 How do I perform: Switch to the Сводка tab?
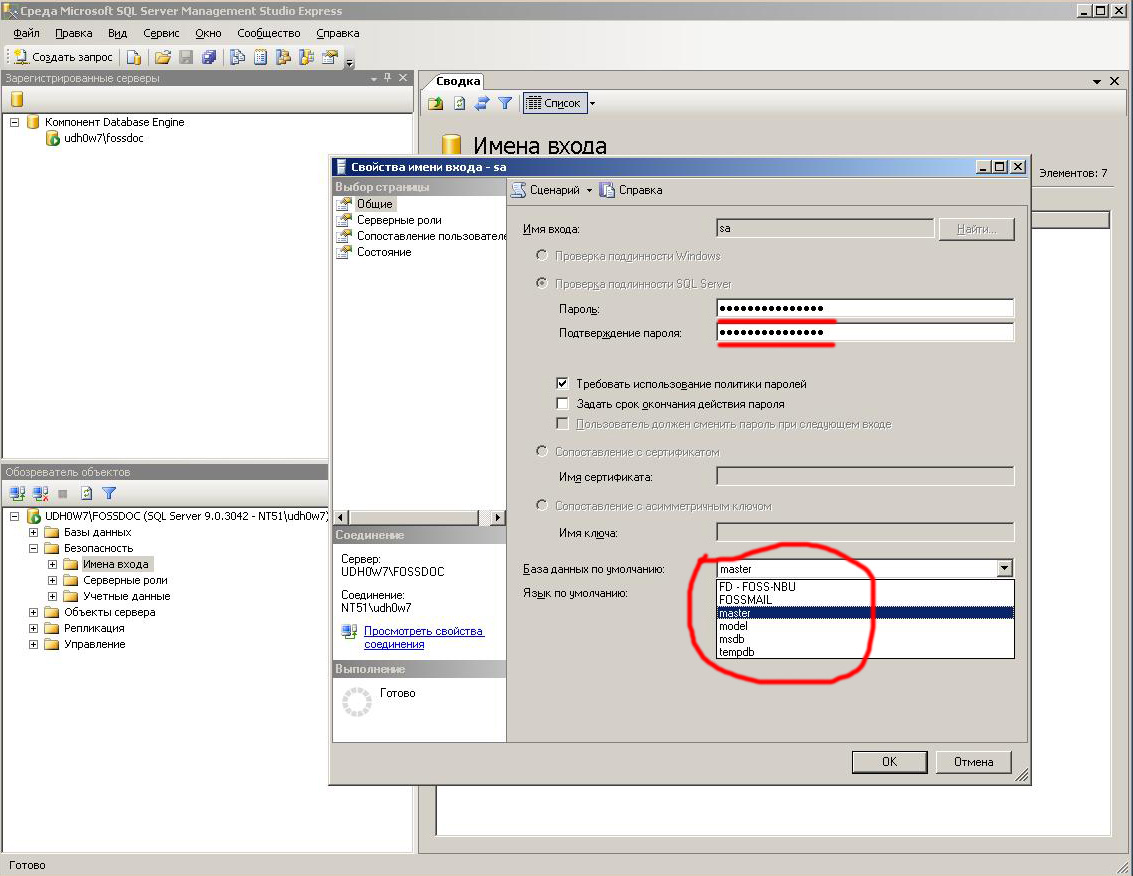(x=458, y=81)
